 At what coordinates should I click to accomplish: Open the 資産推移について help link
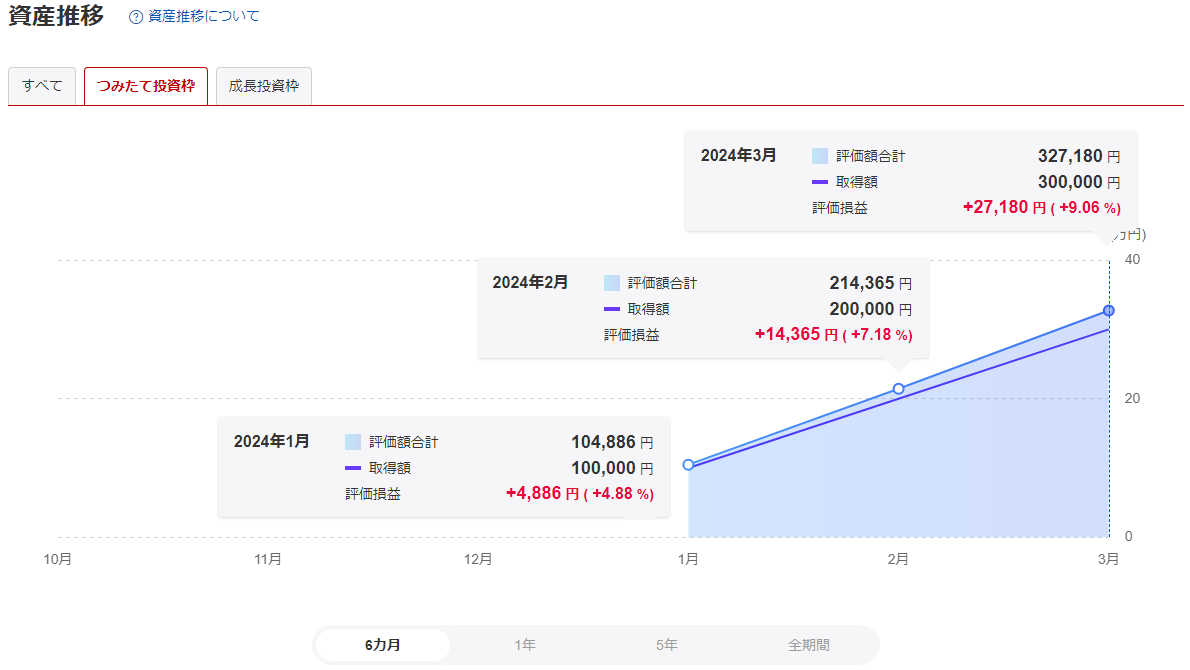[203, 17]
